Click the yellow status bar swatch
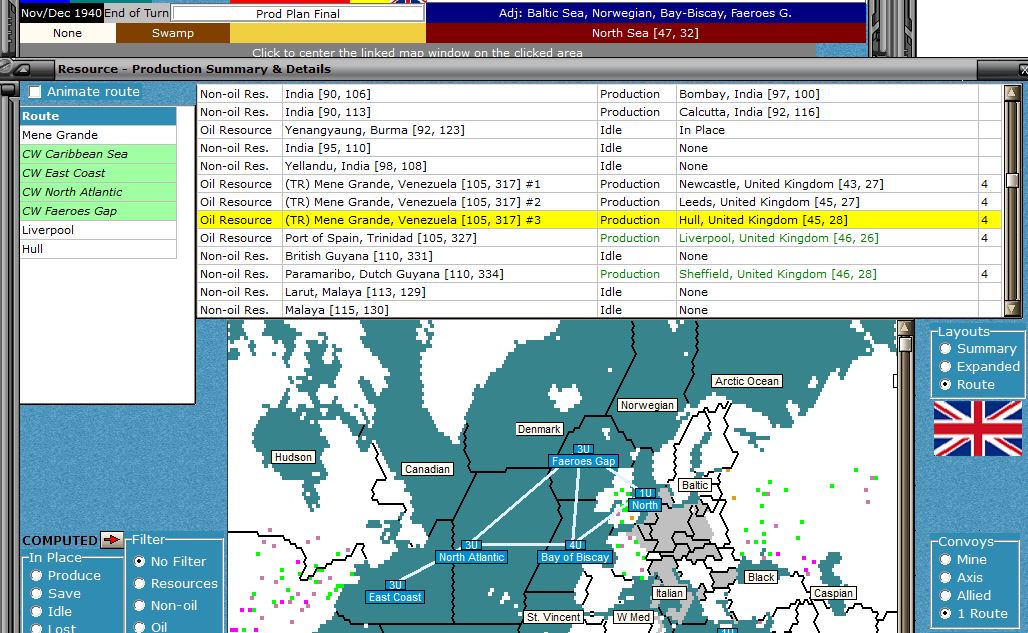 pyautogui.click(x=328, y=33)
